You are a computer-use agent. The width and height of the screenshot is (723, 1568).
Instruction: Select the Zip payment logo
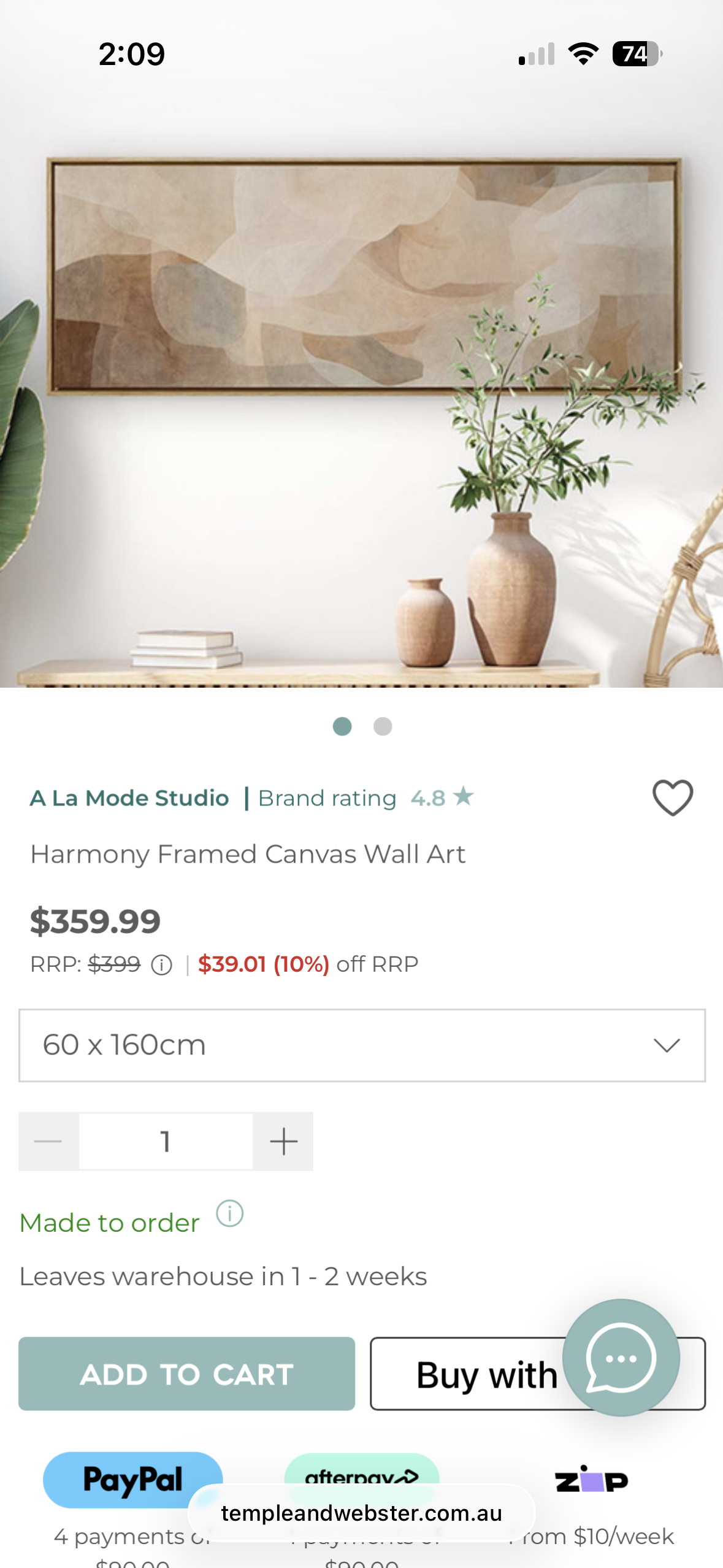(591, 1480)
